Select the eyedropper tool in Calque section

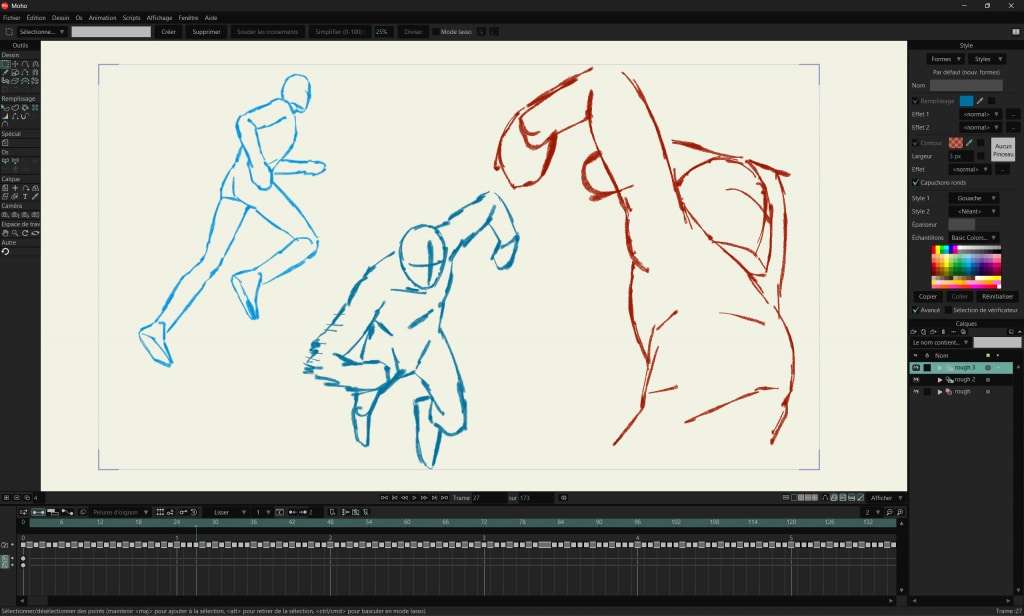coord(36,196)
